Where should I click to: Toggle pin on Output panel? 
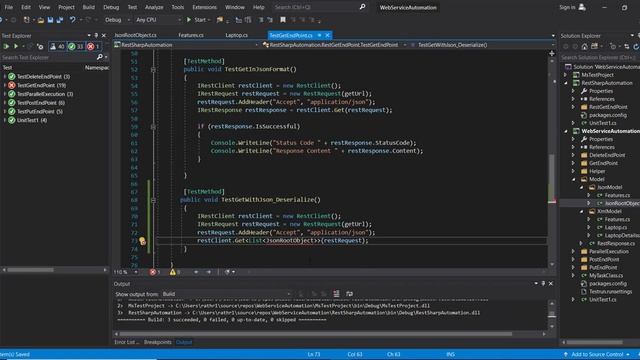(543, 283)
